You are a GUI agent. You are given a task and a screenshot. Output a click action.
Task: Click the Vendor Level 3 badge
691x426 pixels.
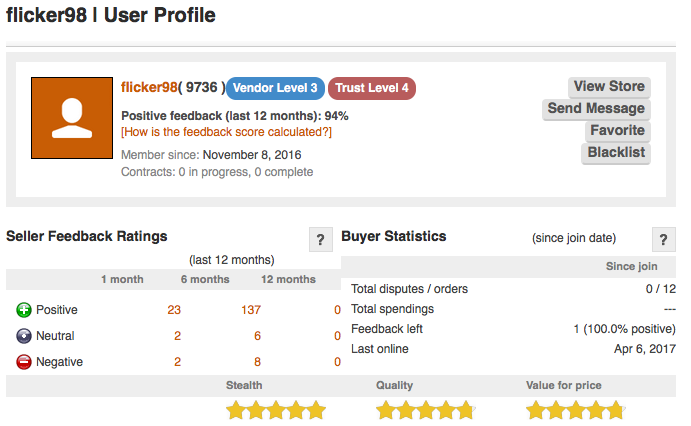[x=275, y=88]
